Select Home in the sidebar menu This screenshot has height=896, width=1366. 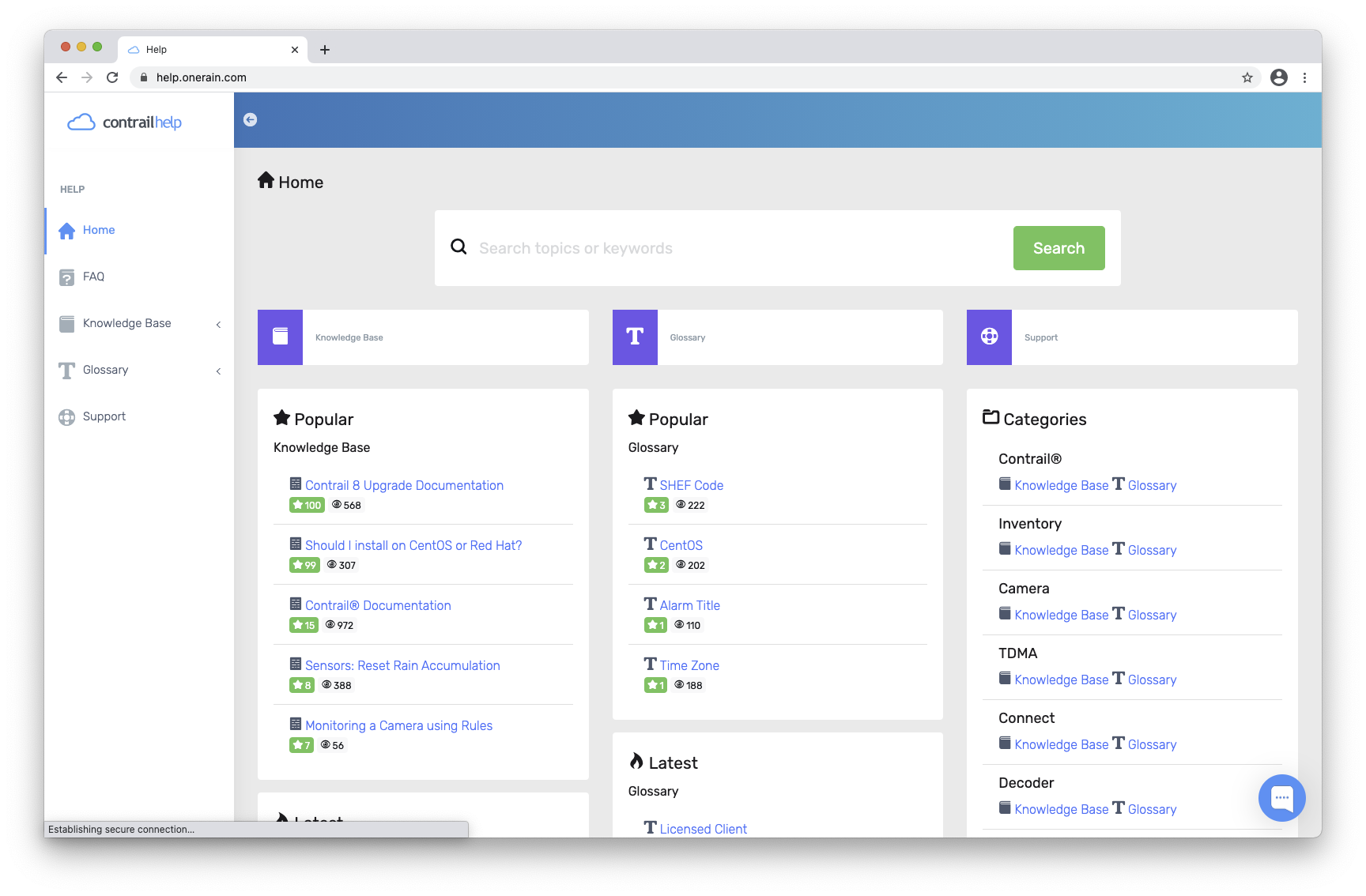coord(99,230)
